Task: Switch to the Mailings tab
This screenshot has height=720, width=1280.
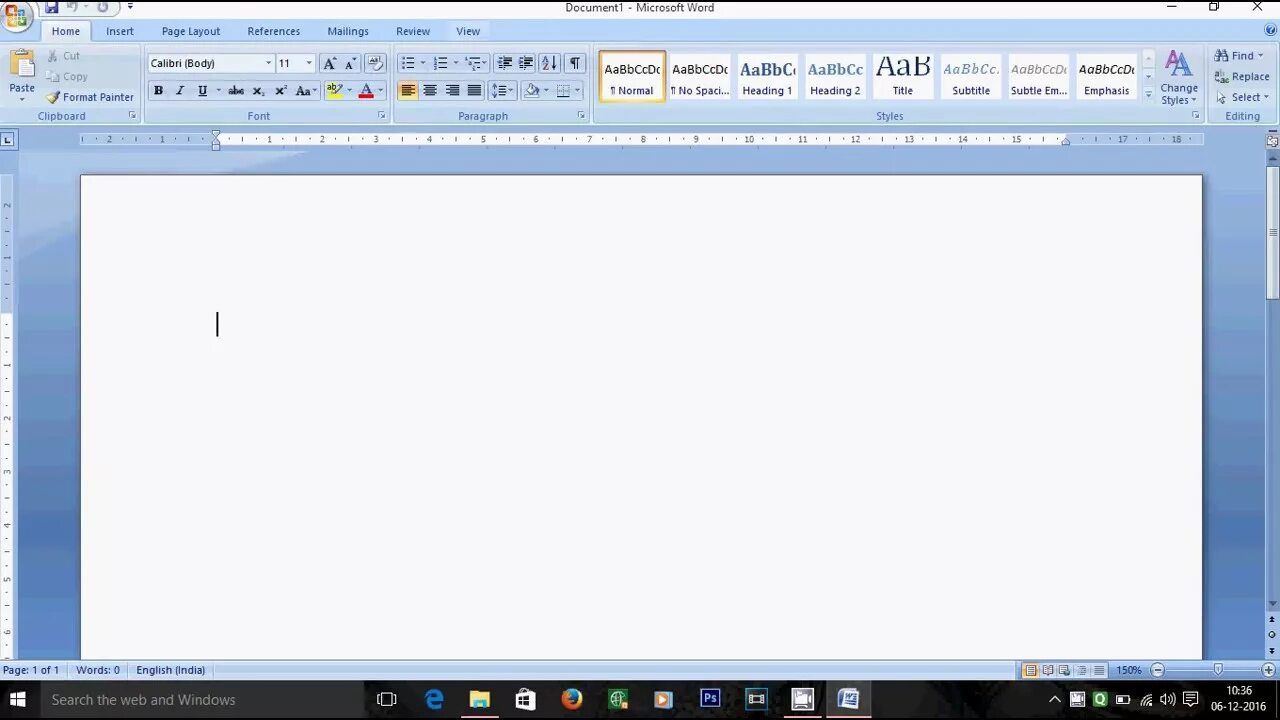Action: click(348, 31)
